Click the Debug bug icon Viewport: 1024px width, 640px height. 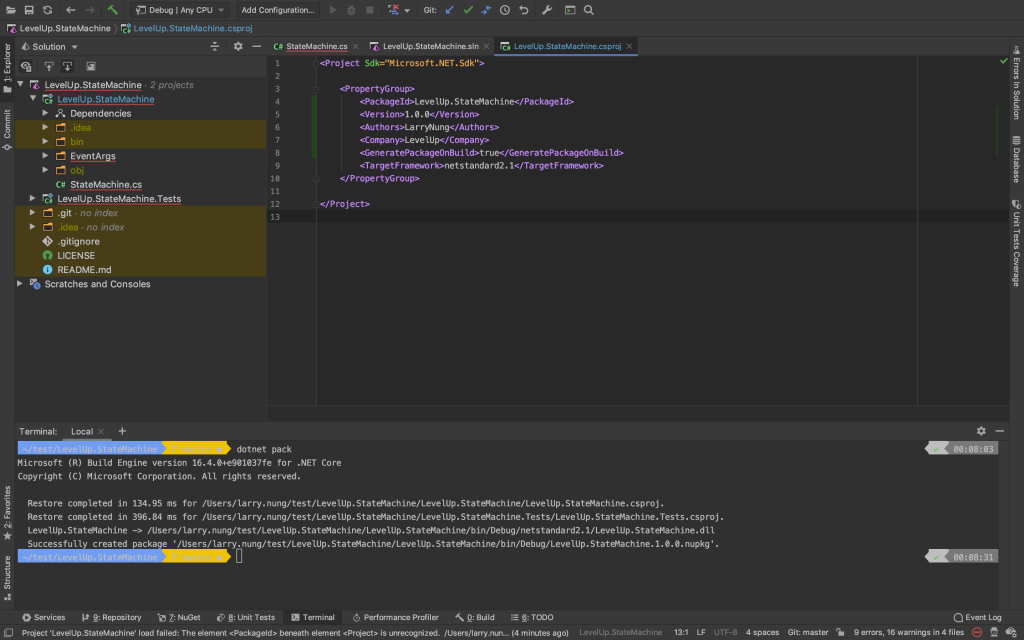[351, 10]
